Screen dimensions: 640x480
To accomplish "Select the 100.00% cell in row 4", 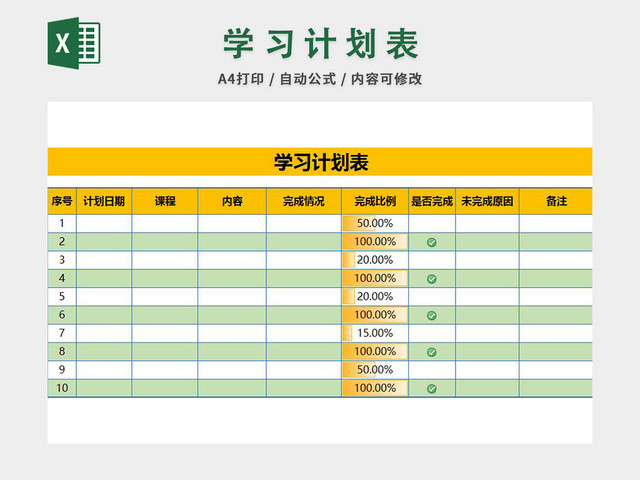I will click(x=375, y=278).
